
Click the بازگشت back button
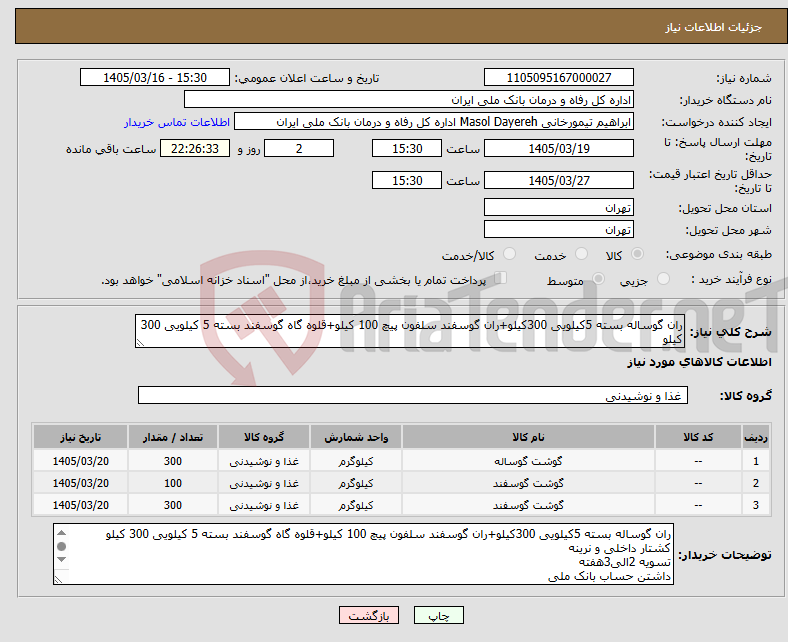click(x=369, y=615)
